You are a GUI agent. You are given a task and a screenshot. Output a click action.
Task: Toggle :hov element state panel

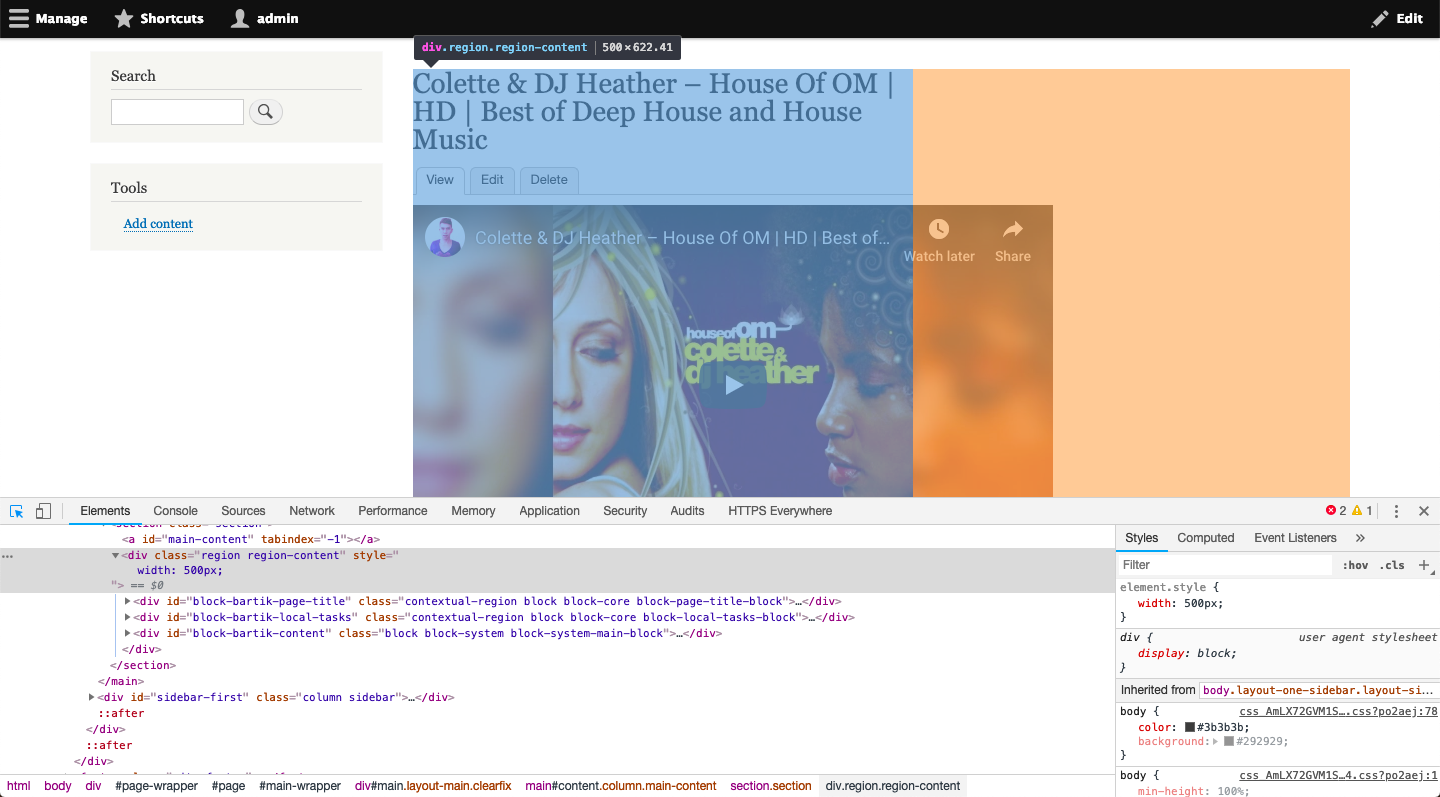coord(1355,565)
